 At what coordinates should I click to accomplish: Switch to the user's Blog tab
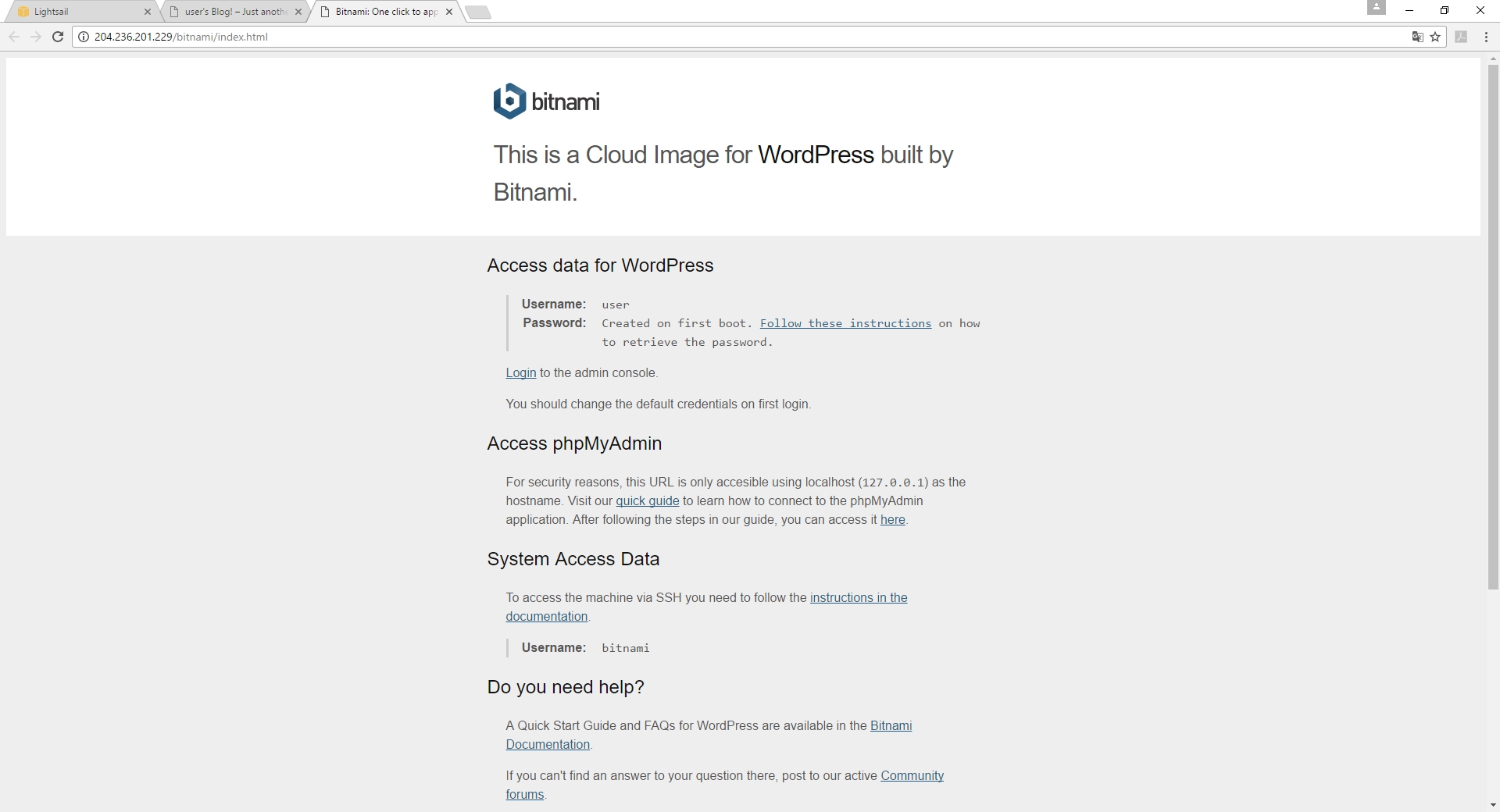coord(234,12)
